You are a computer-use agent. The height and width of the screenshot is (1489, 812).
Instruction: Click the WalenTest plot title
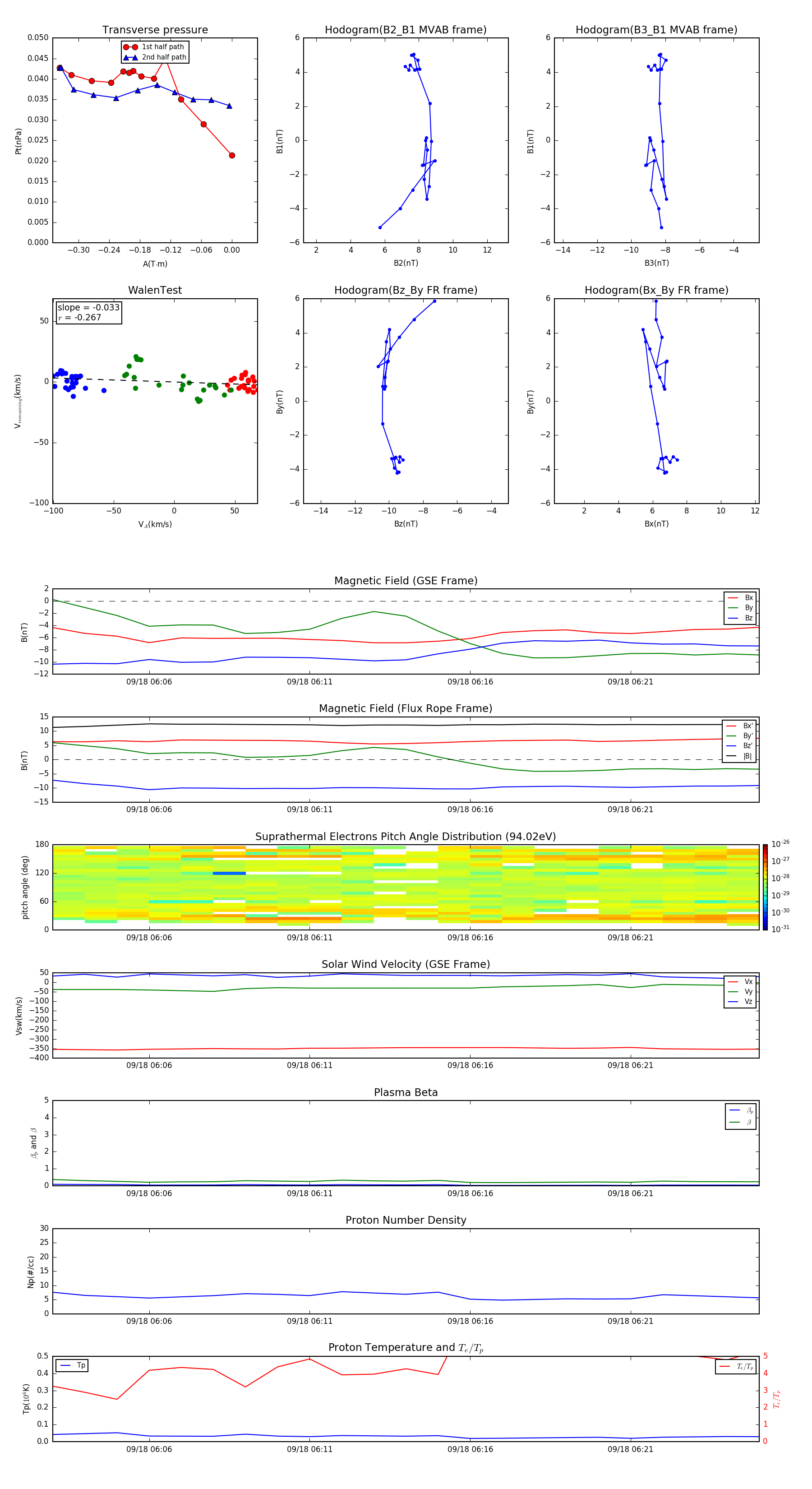(155, 290)
